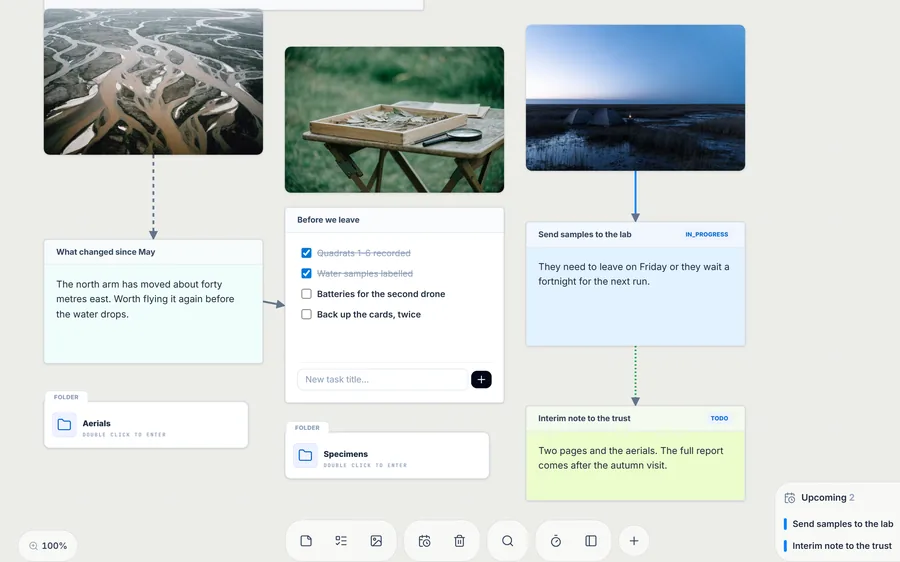Click the Aerials folder name
Screen dimensions: 900x562
(x=96, y=423)
